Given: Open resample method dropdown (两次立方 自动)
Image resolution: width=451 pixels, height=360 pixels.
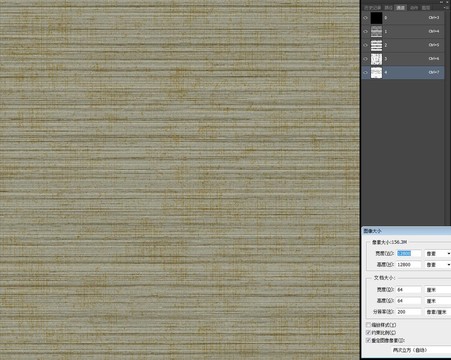Looking at the screenshot, I should pyautogui.click(x=421, y=350).
